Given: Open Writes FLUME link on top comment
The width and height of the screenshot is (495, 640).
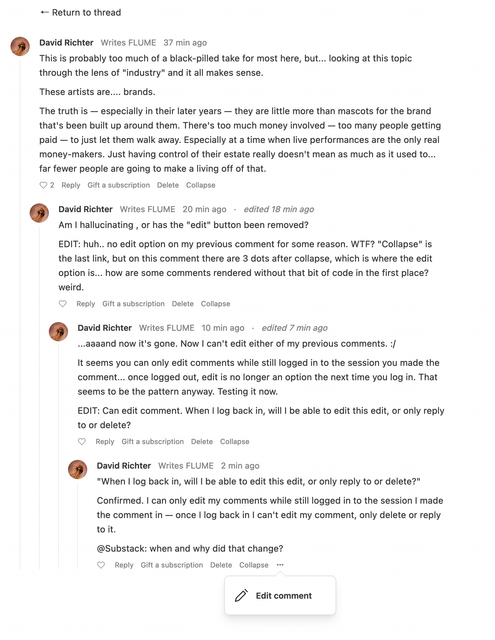Looking at the screenshot, I should [128, 42].
